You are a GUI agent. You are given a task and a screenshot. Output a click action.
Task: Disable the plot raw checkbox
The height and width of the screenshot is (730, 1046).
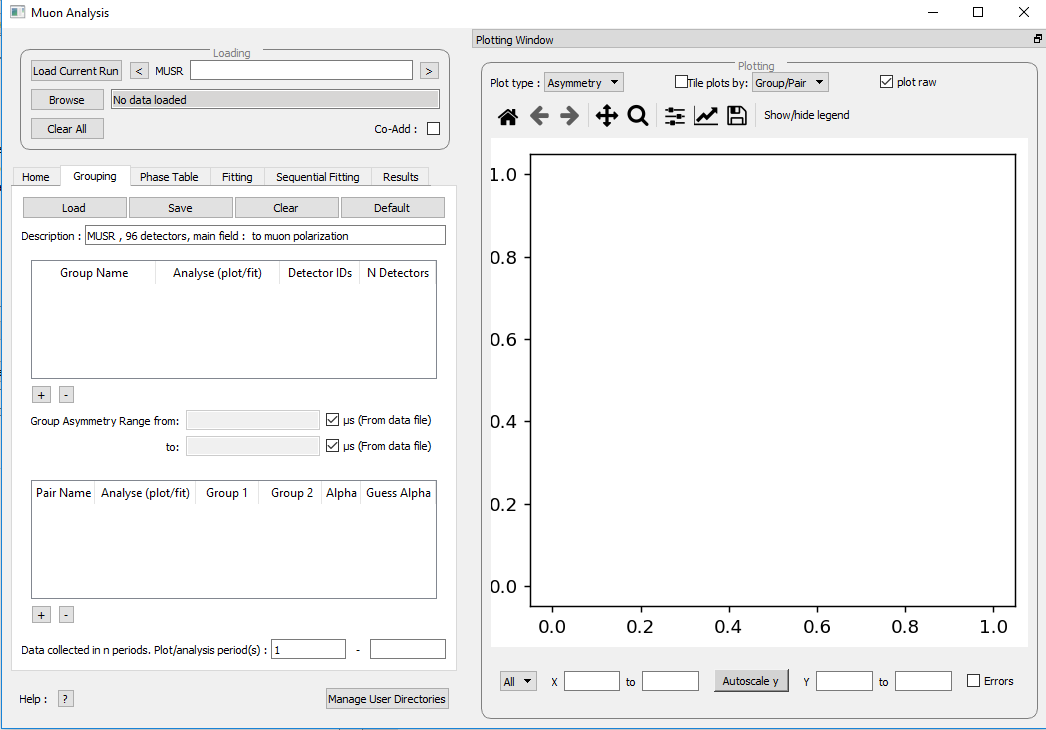(886, 82)
